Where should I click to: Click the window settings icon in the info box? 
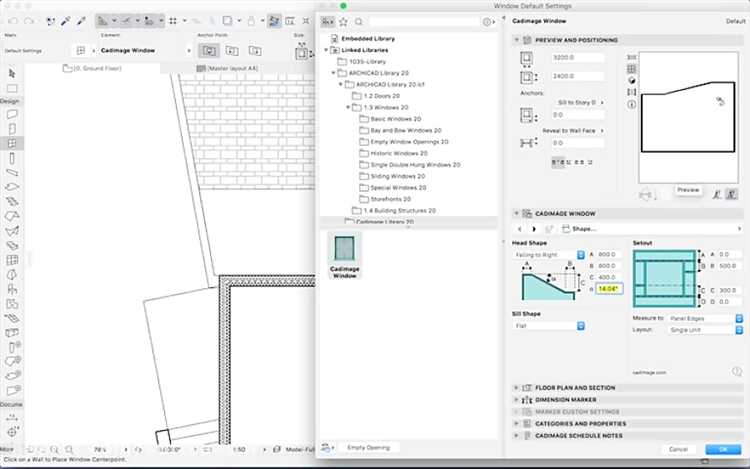(81, 50)
